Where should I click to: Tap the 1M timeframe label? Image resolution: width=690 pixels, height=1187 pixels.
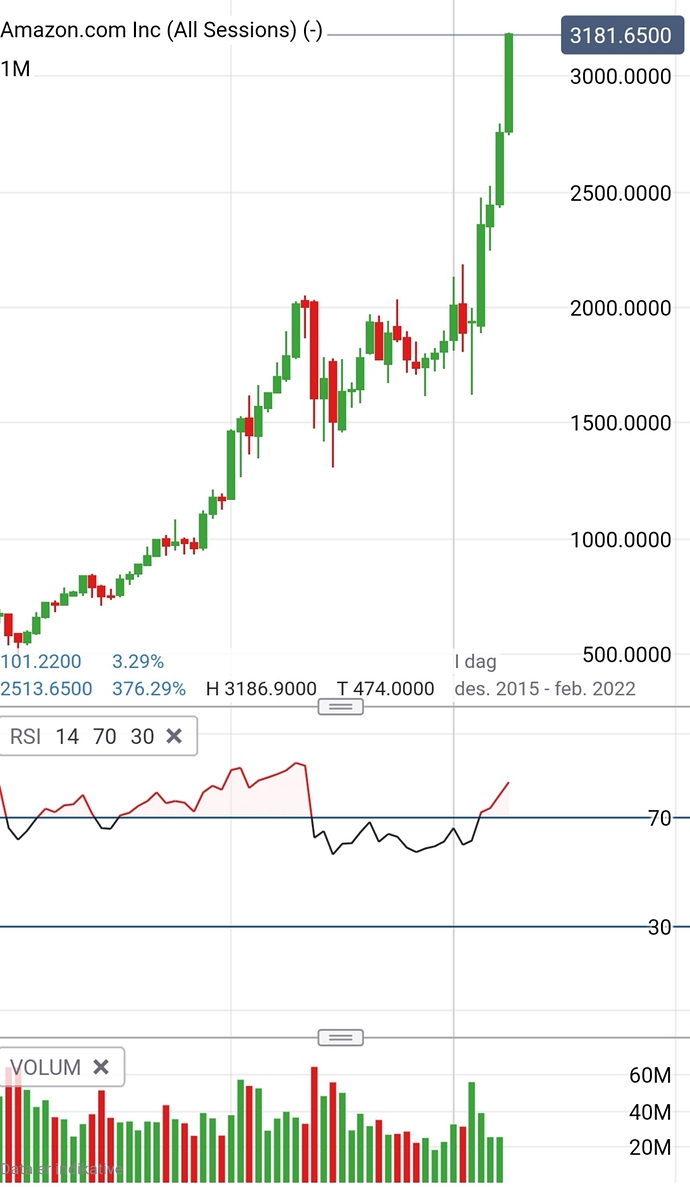pyautogui.click(x=16, y=69)
